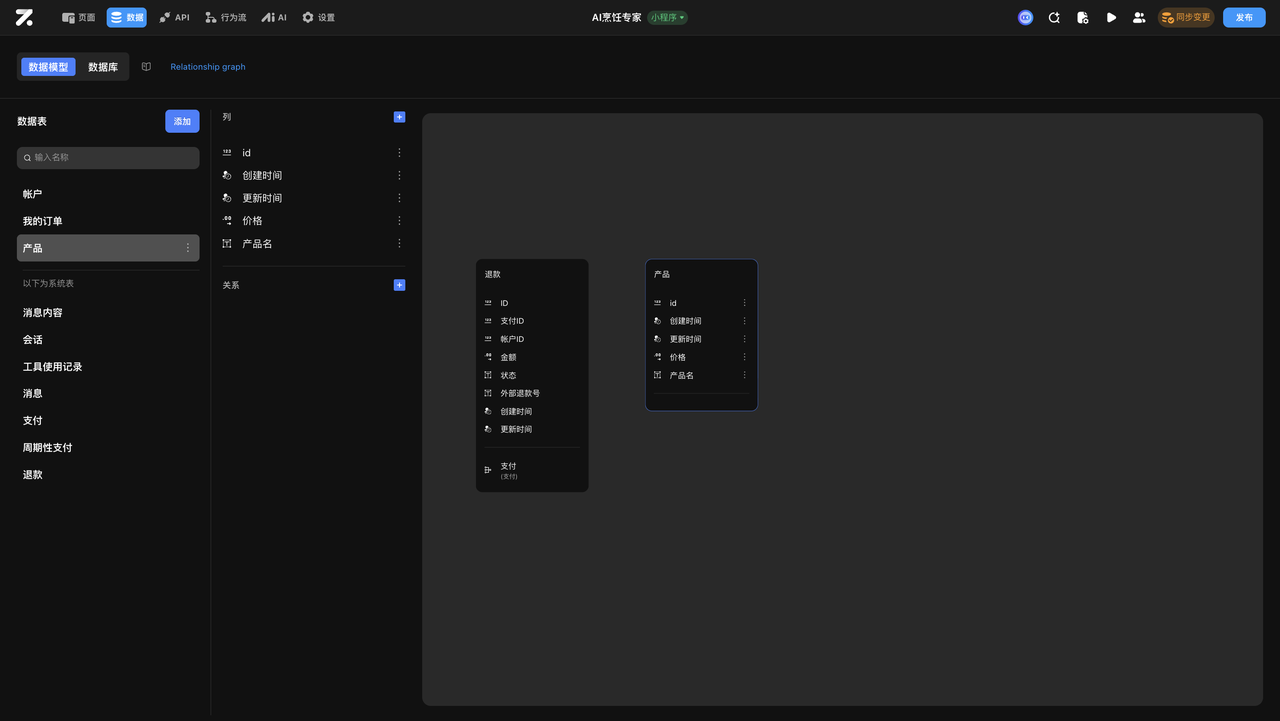Click the 状态 field in the 退款 card
Screen dimensions: 1280x721
[x=509, y=375]
